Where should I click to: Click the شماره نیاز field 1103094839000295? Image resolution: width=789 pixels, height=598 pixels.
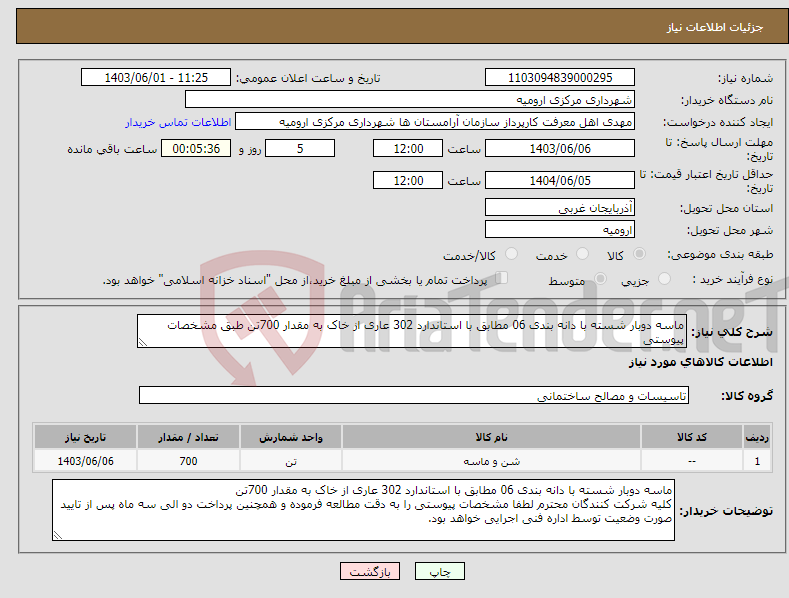click(560, 78)
